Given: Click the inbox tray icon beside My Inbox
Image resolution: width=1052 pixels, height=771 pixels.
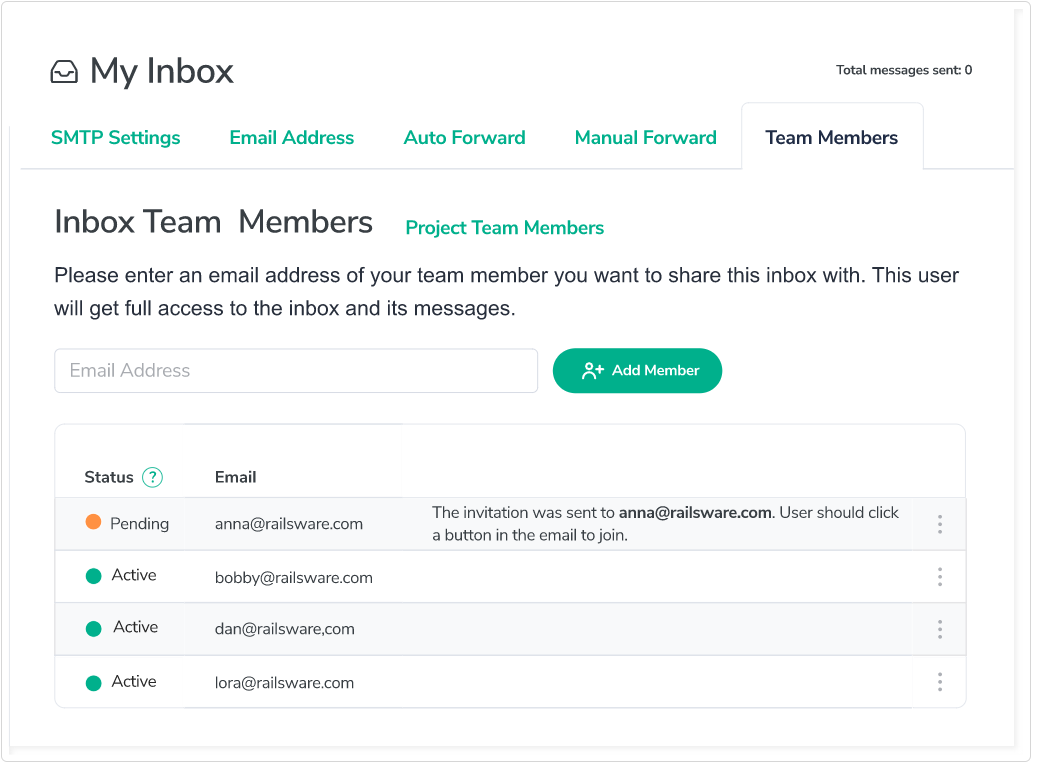Looking at the screenshot, I should click(64, 72).
